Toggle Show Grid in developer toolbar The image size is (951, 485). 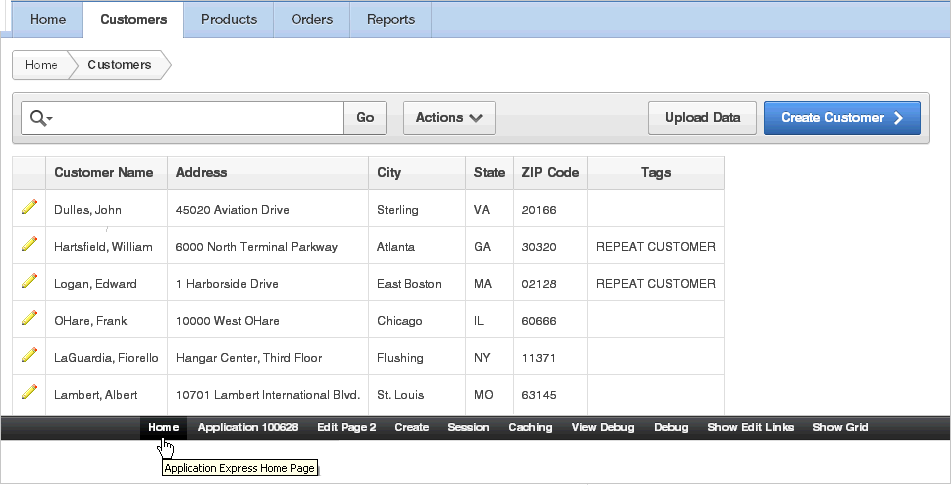pyautogui.click(x=840, y=427)
